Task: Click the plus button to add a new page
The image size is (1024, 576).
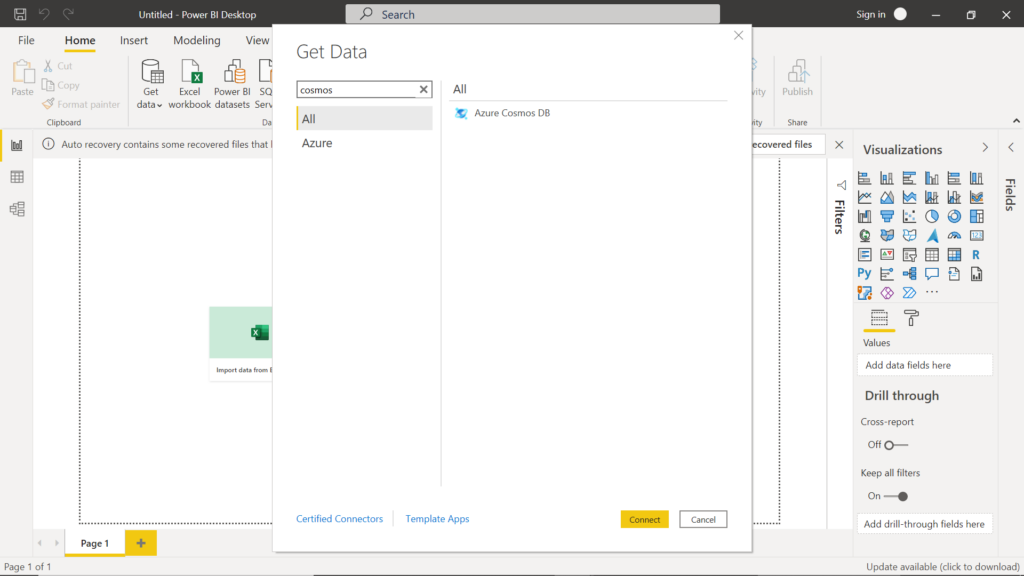Action: [140, 543]
